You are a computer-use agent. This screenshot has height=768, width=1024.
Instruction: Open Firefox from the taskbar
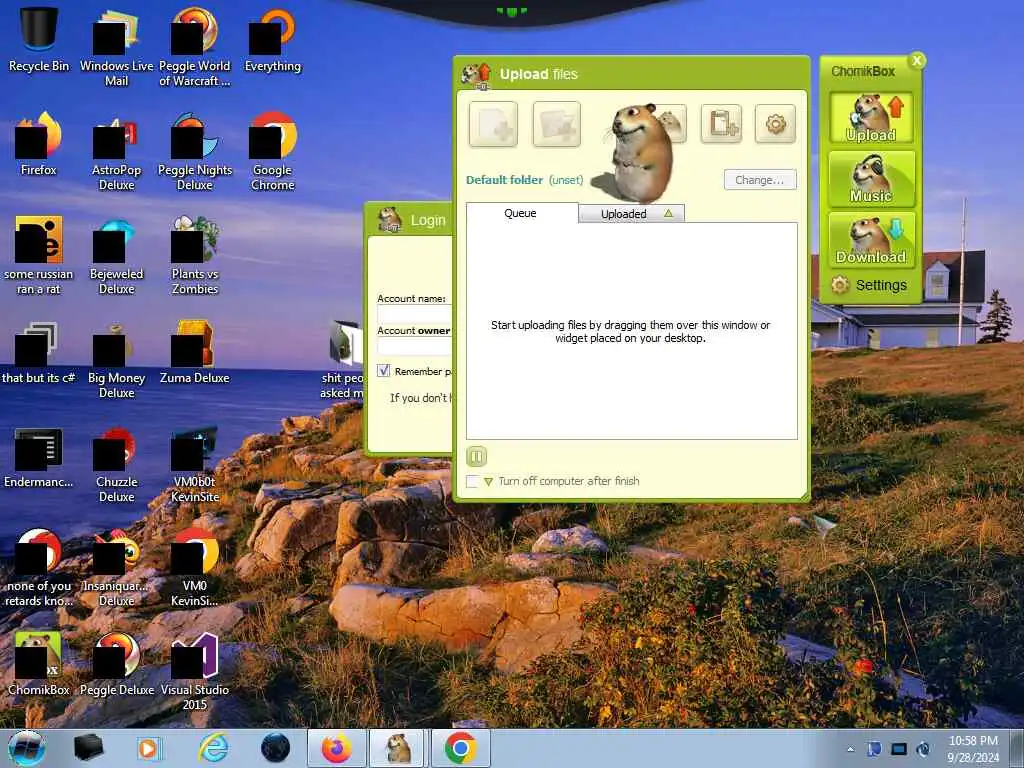[336, 748]
